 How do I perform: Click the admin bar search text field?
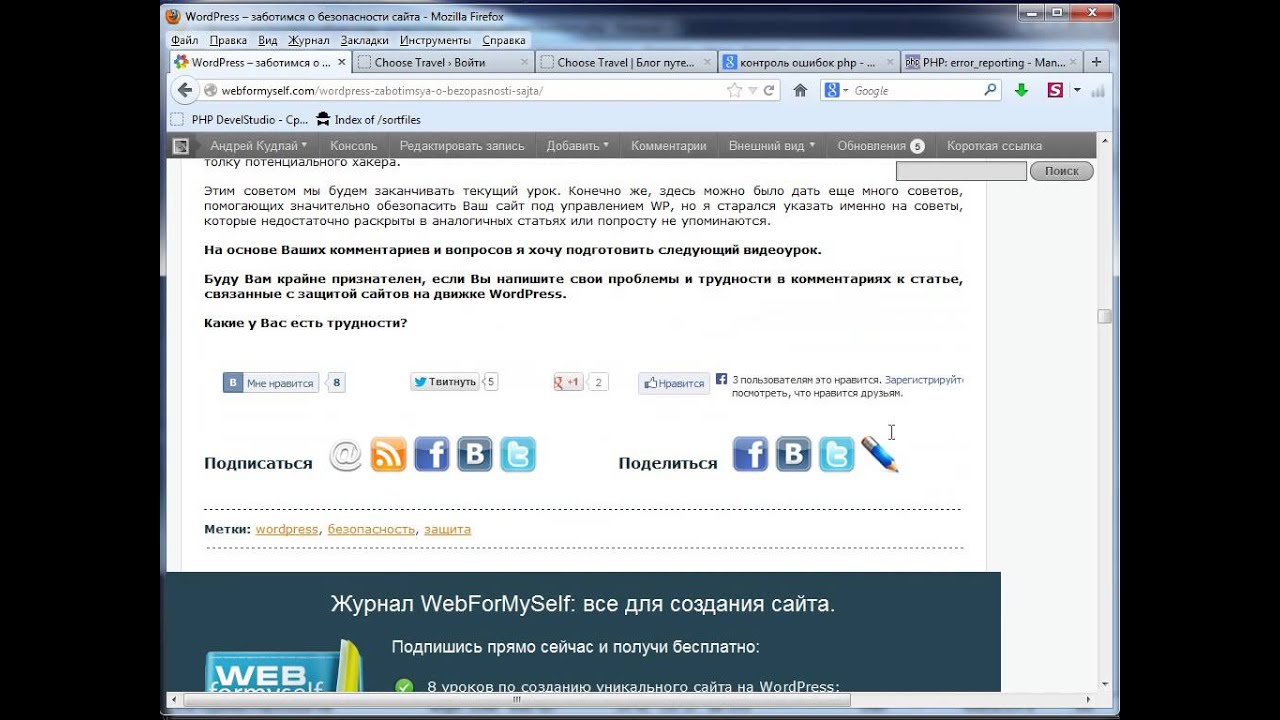[x=961, y=171]
